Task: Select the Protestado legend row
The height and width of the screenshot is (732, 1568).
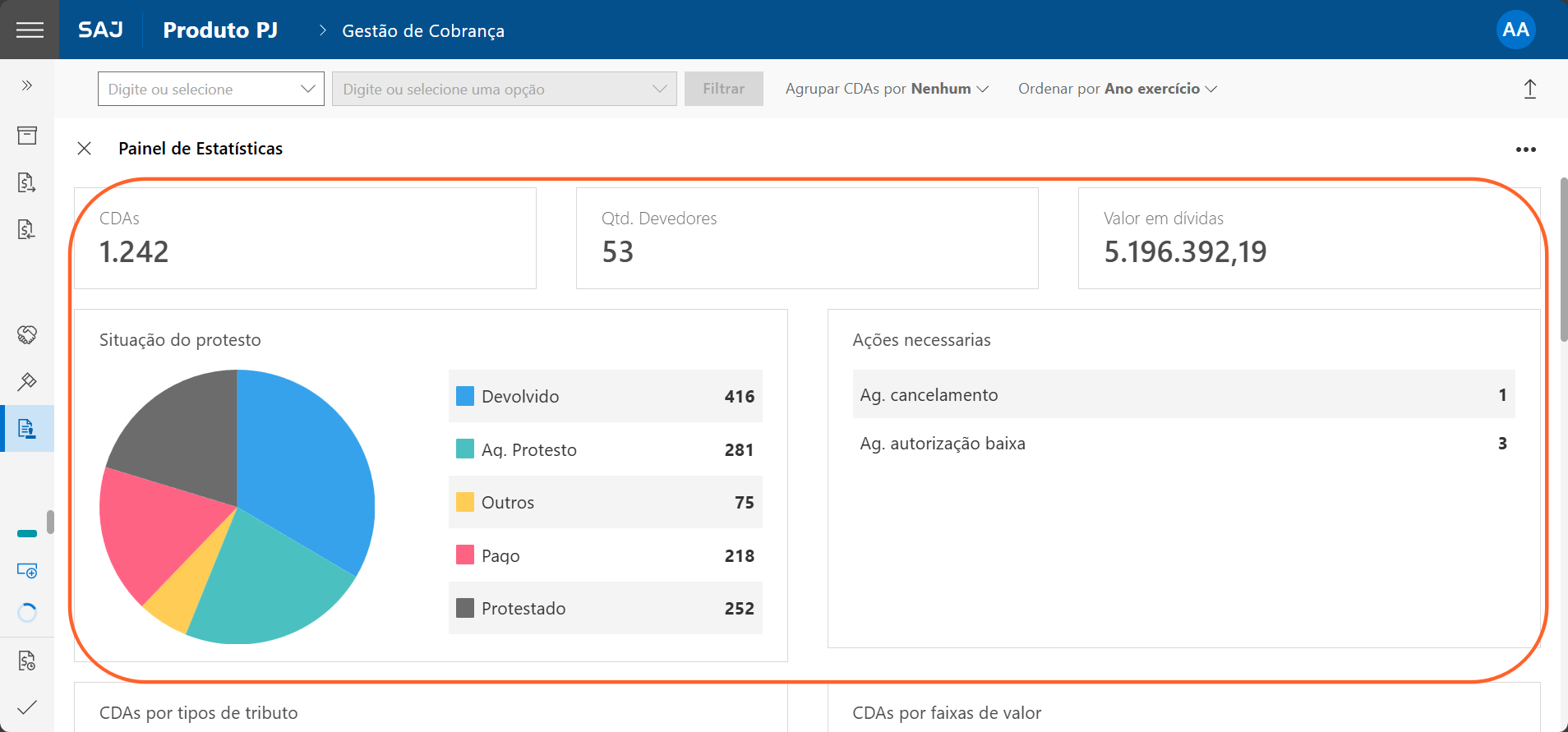Action: (605, 608)
